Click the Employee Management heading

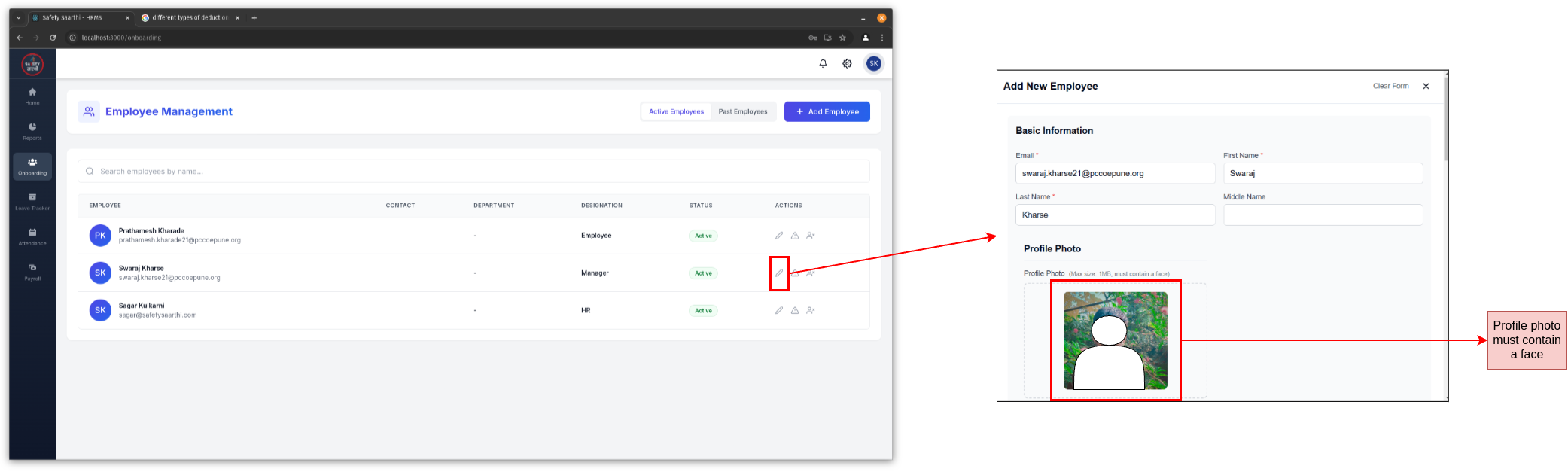[169, 111]
